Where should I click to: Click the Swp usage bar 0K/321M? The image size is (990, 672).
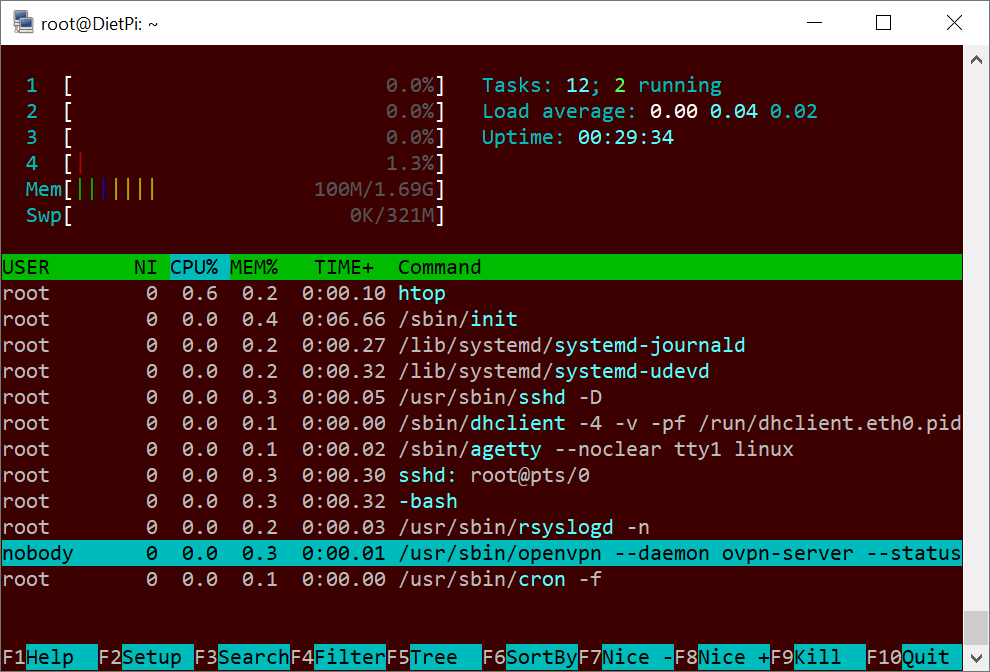[235, 215]
